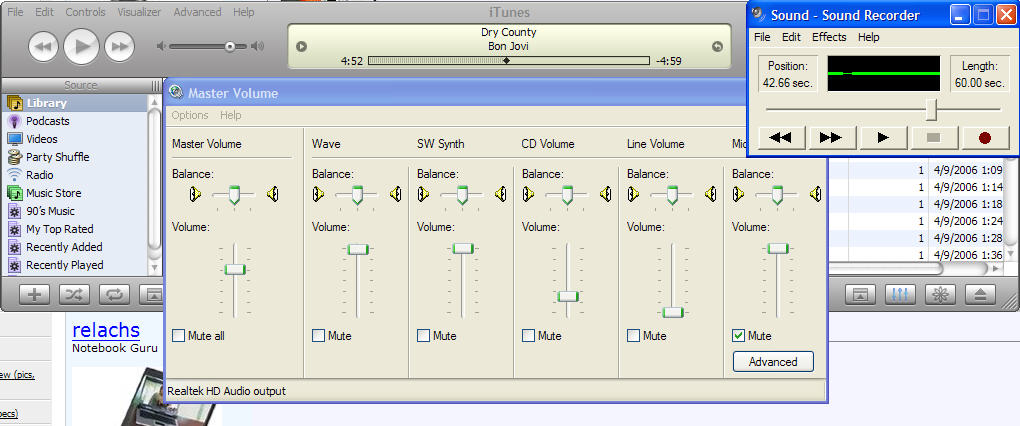
Task: Click the relachs profile link
Action: (105, 330)
